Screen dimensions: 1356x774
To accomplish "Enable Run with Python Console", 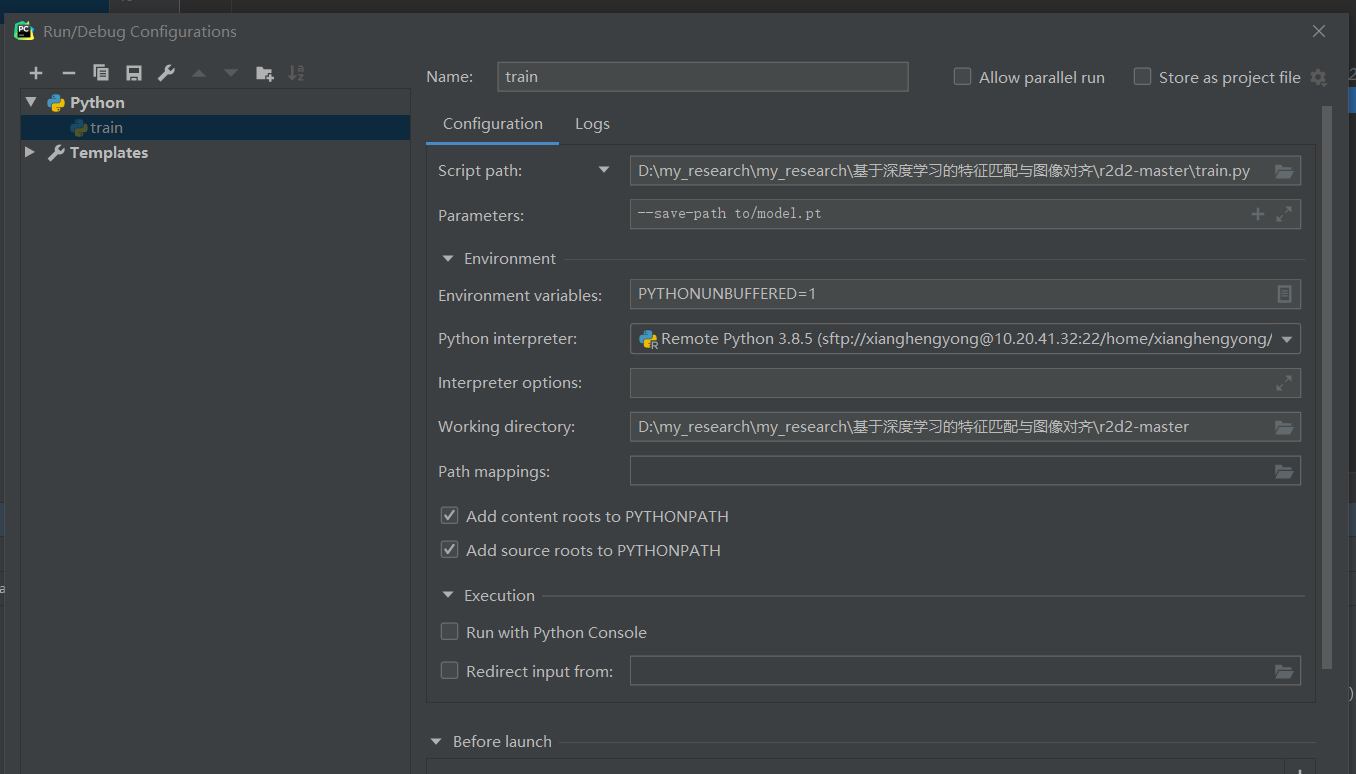I will coord(449,632).
